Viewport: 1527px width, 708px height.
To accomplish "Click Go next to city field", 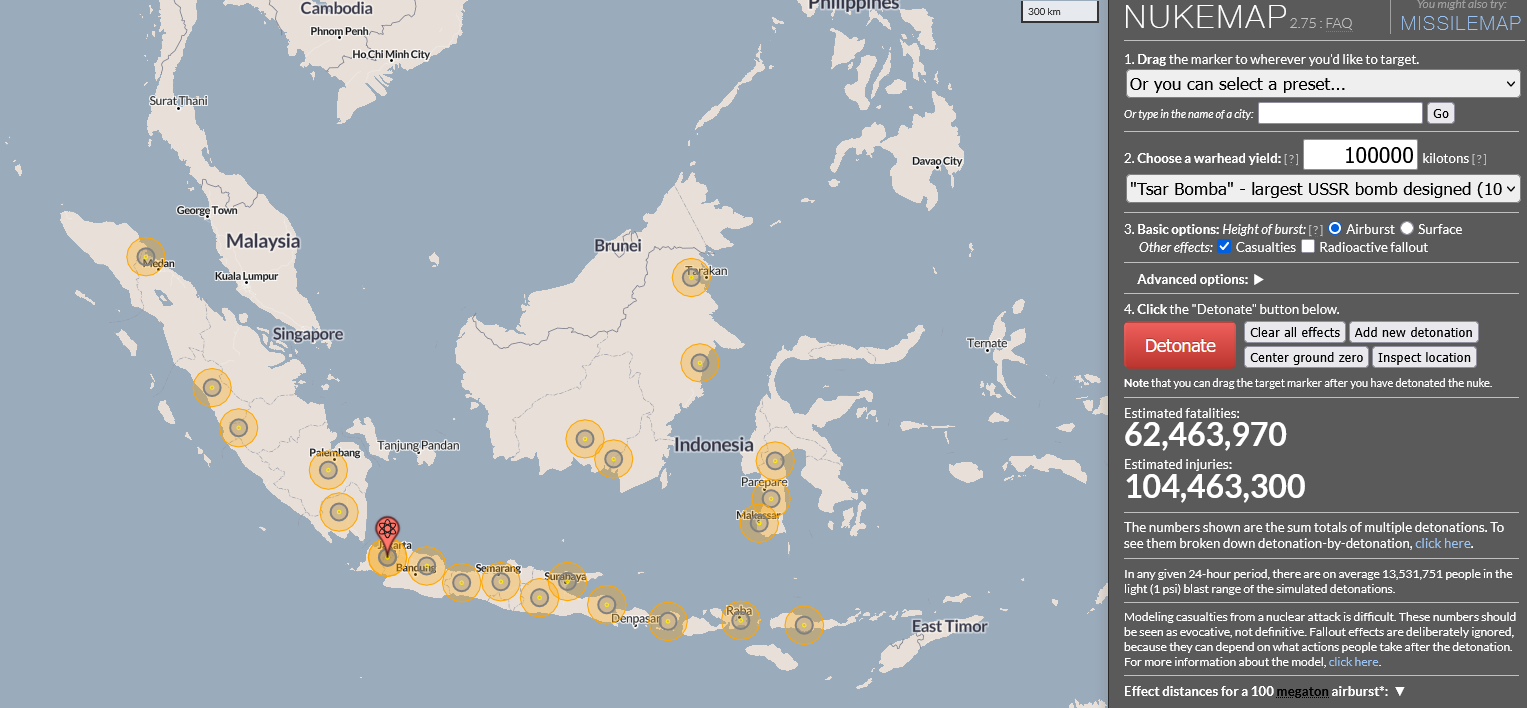I will (1440, 114).
